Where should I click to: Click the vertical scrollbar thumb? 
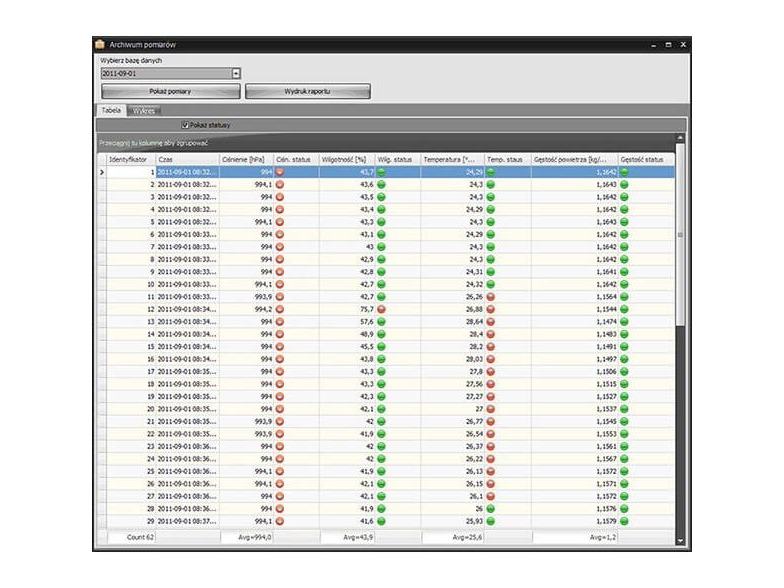680,235
